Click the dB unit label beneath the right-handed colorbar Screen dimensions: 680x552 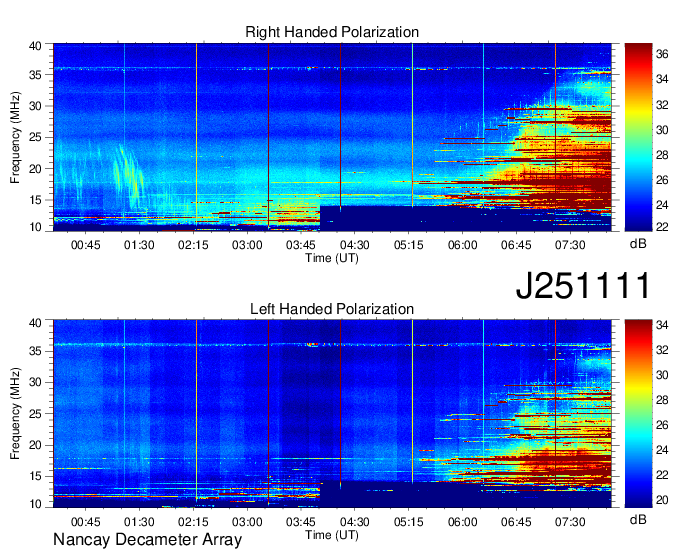tap(638, 244)
